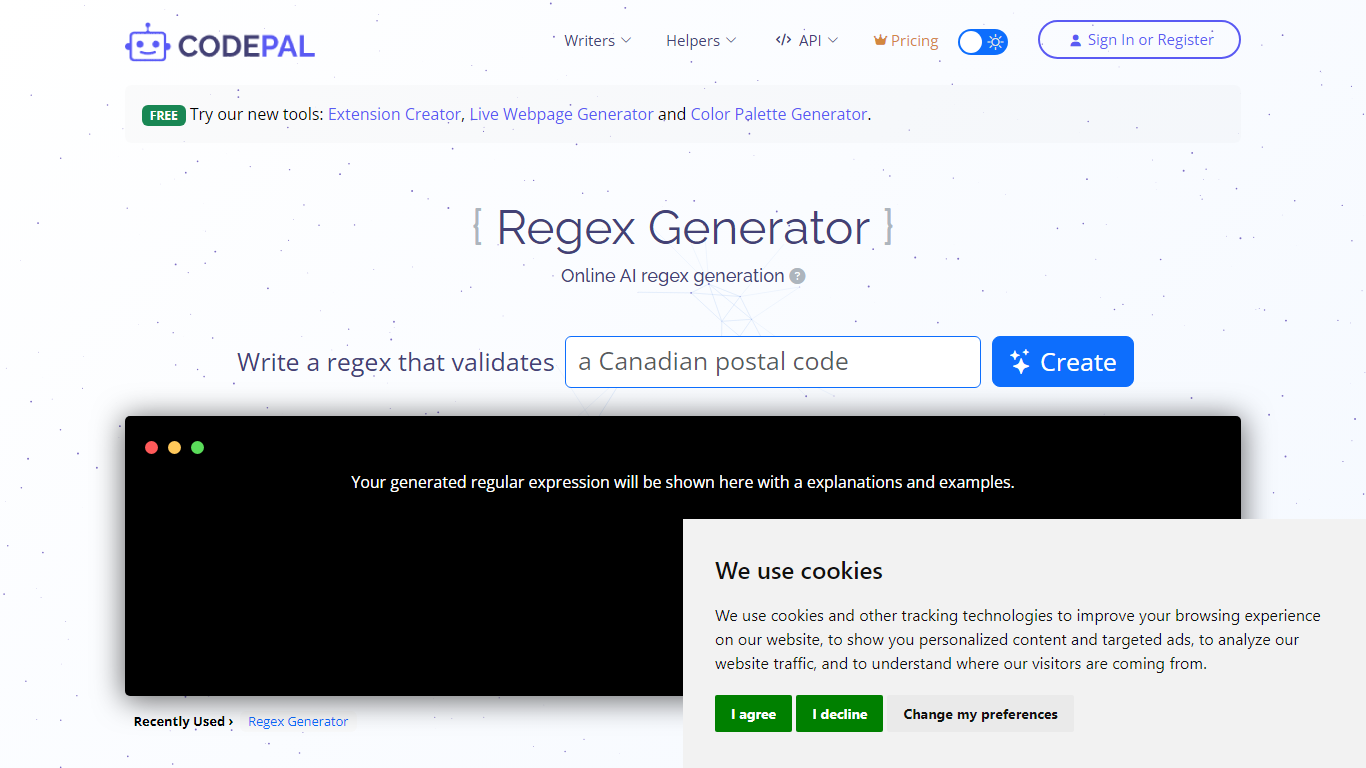Toggle the light/dark mode switch

click(x=982, y=41)
